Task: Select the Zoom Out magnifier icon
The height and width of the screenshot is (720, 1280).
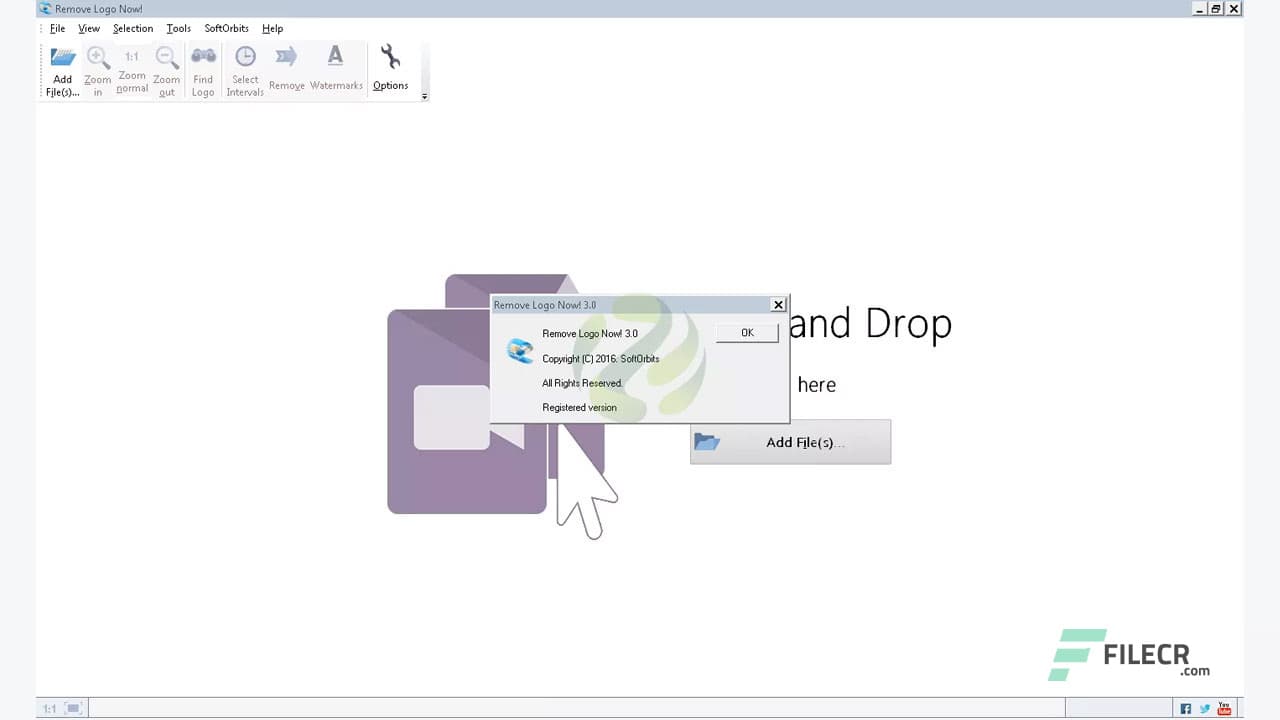Action: (166, 57)
